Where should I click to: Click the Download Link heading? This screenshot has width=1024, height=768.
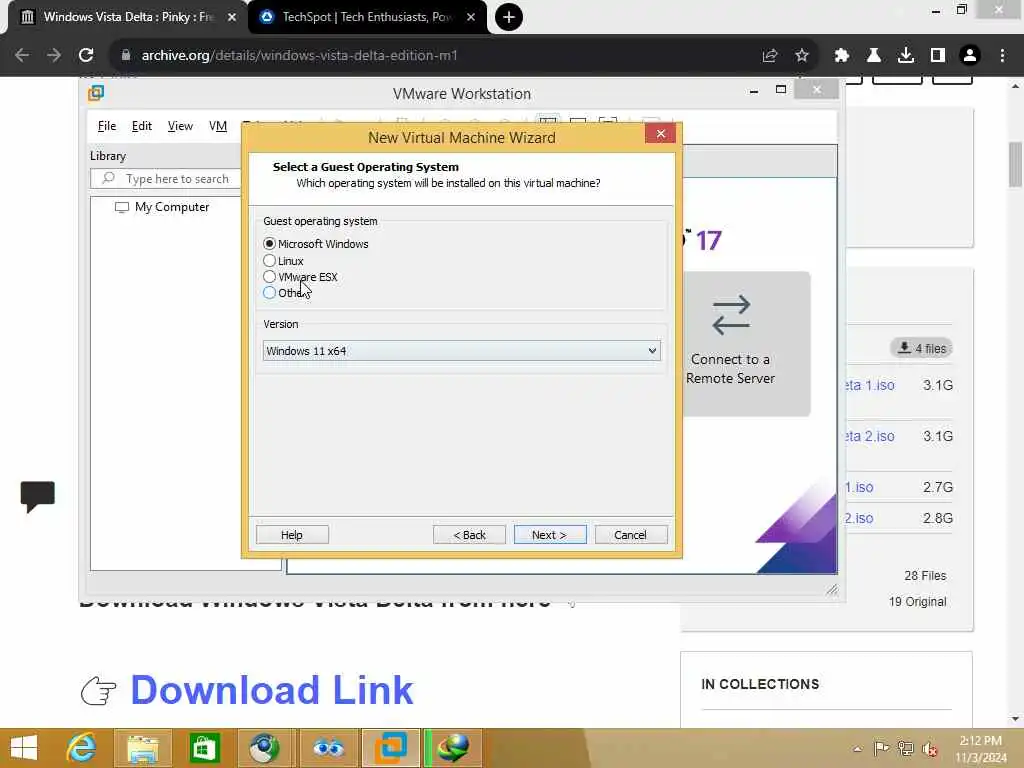click(x=272, y=690)
